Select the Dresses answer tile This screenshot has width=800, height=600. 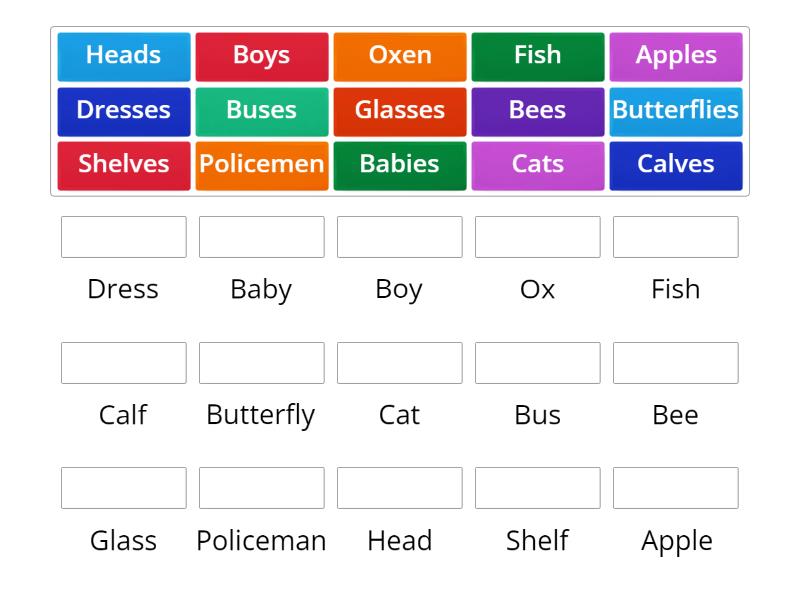tap(123, 111)
